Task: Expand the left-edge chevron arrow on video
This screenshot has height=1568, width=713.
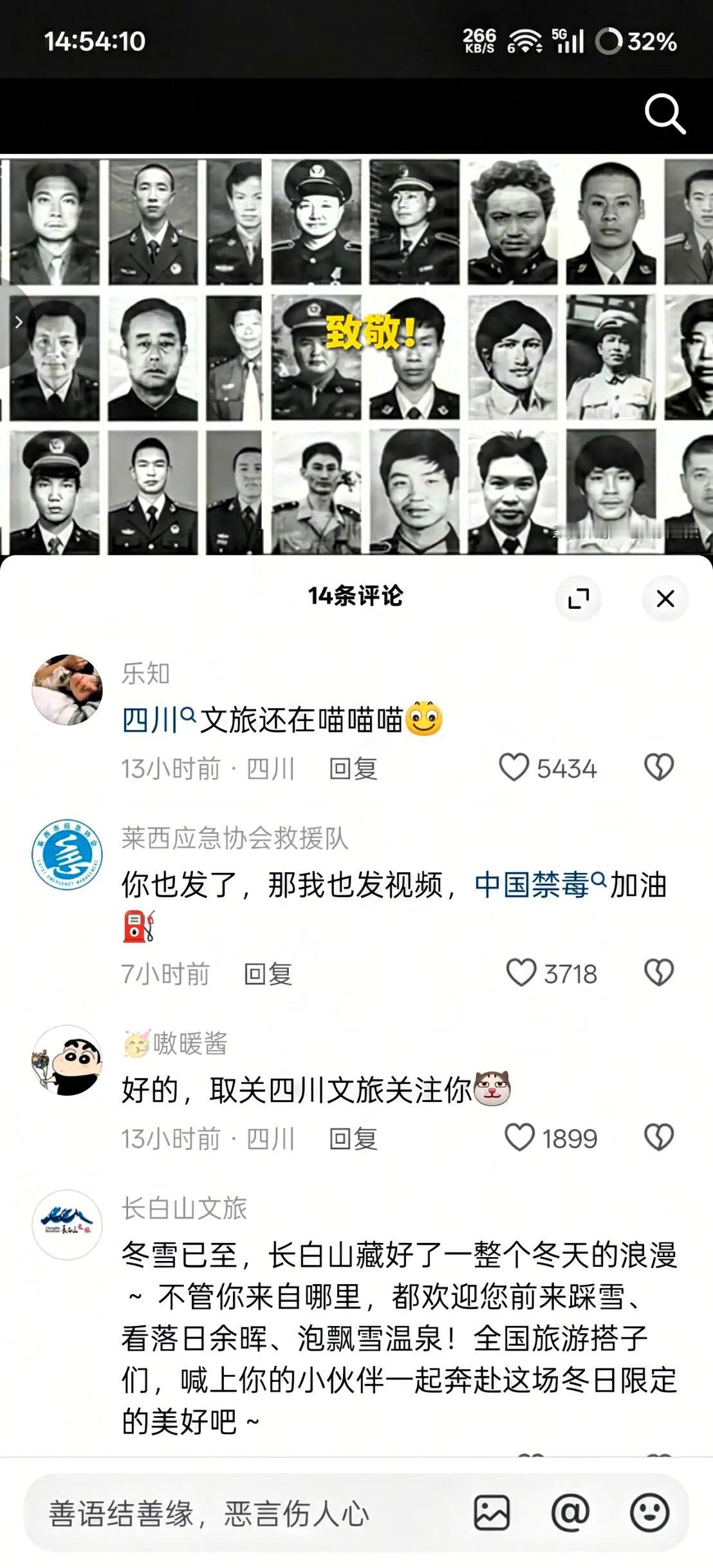Action: (x=18, y=322)
